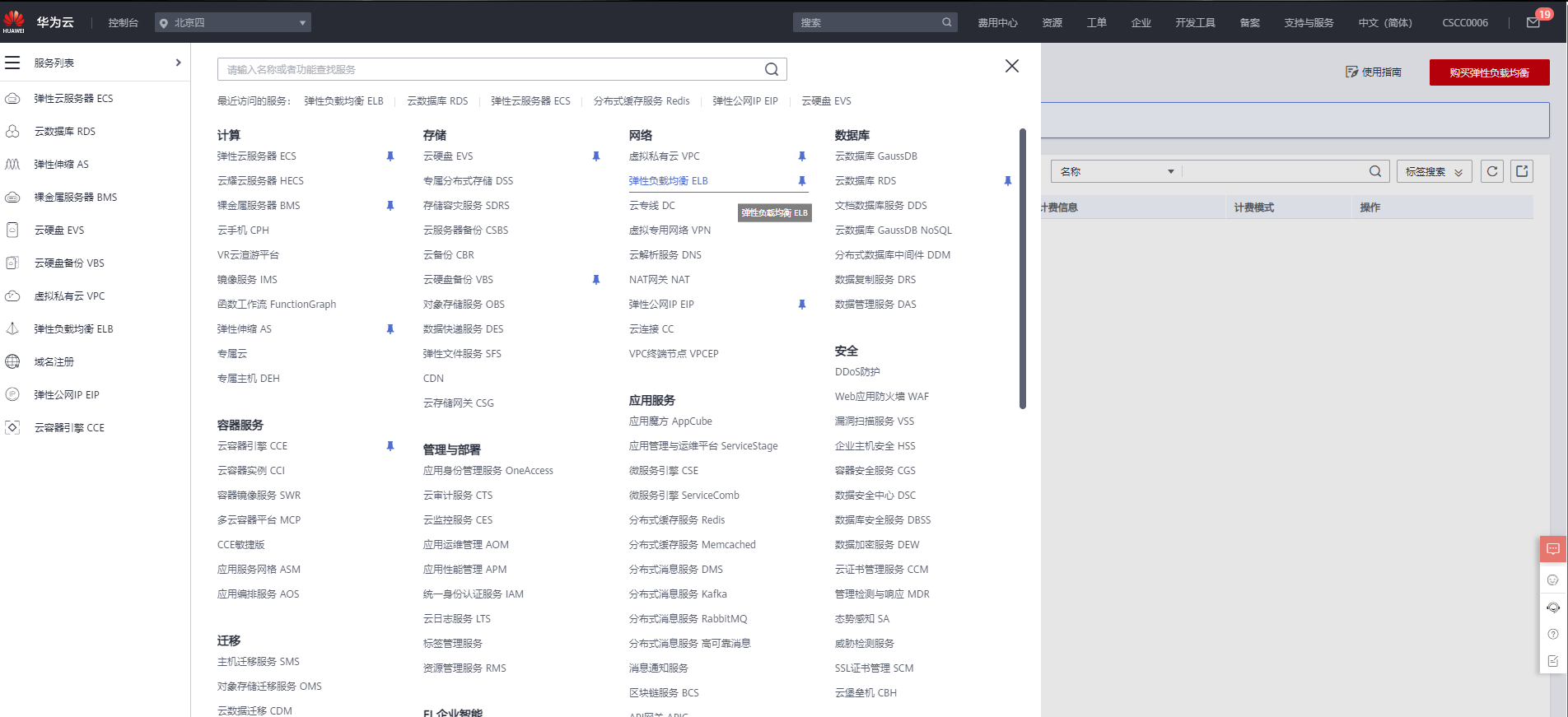Click the 购买弹性负载均衡 red button
This screenshot has height=717, width=1568.
(x=1490, y=72)
